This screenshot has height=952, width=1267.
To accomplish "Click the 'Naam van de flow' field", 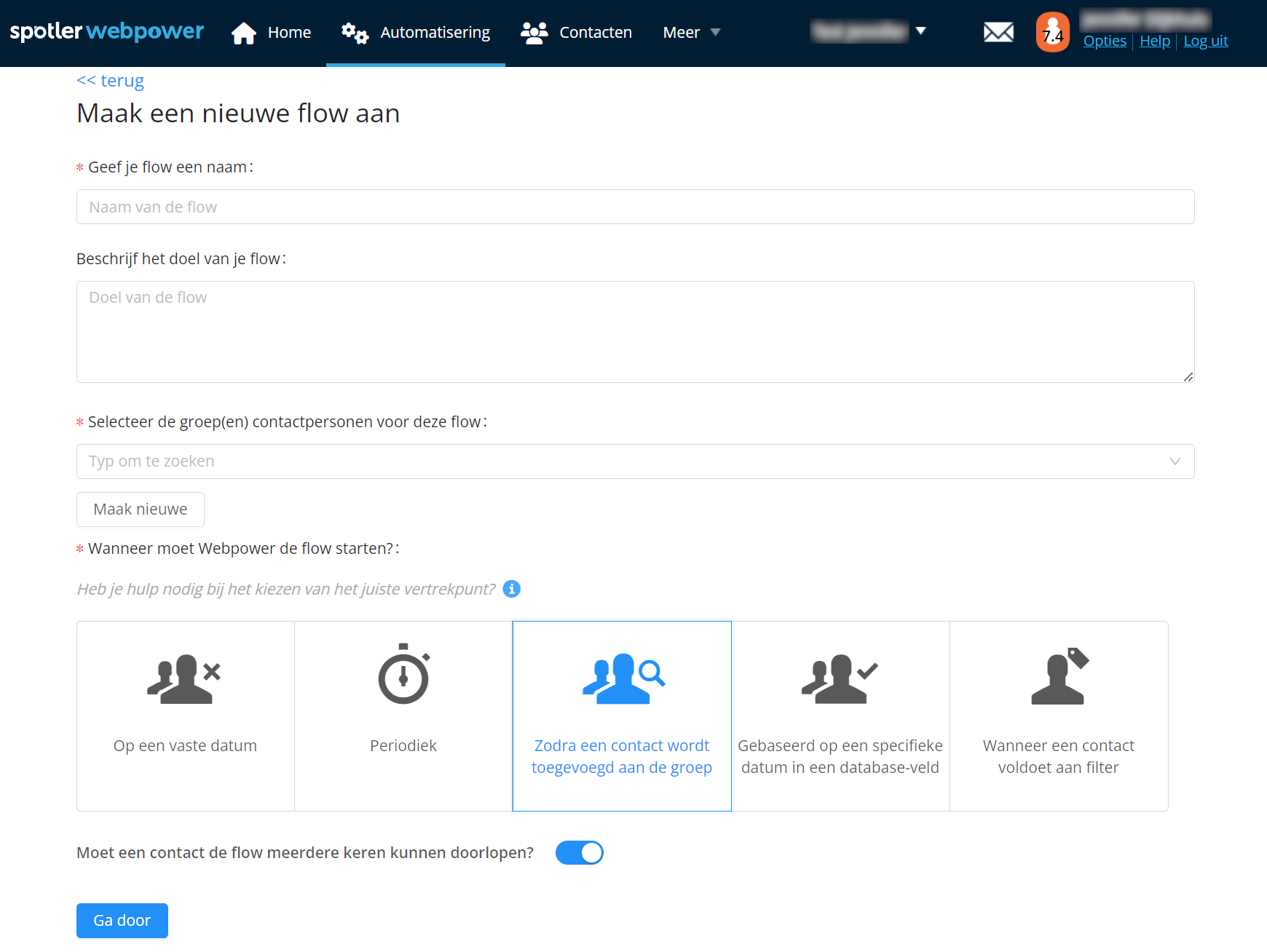I will click(635, 207).
